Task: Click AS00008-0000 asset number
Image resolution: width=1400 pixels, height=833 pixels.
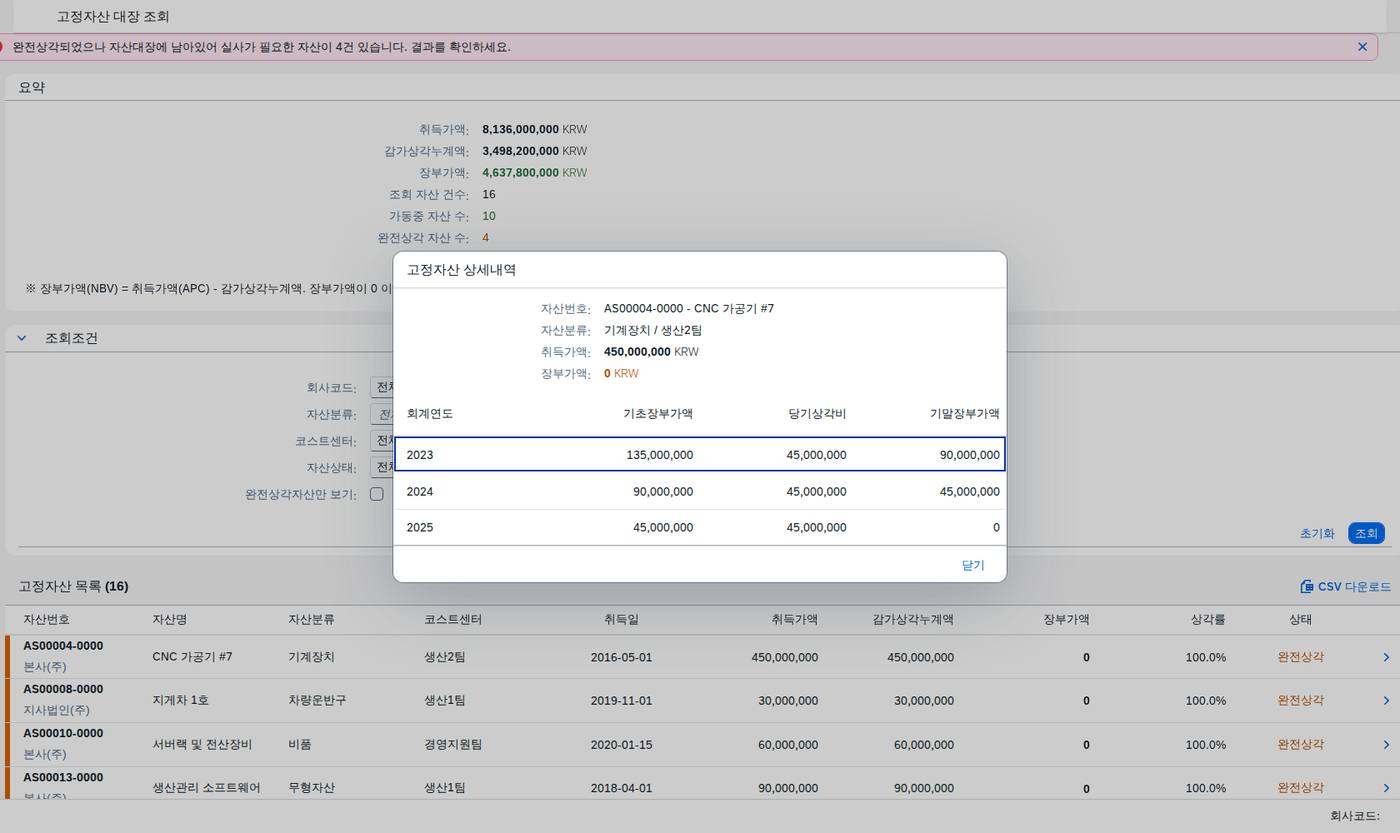Action: coord(63,689)
